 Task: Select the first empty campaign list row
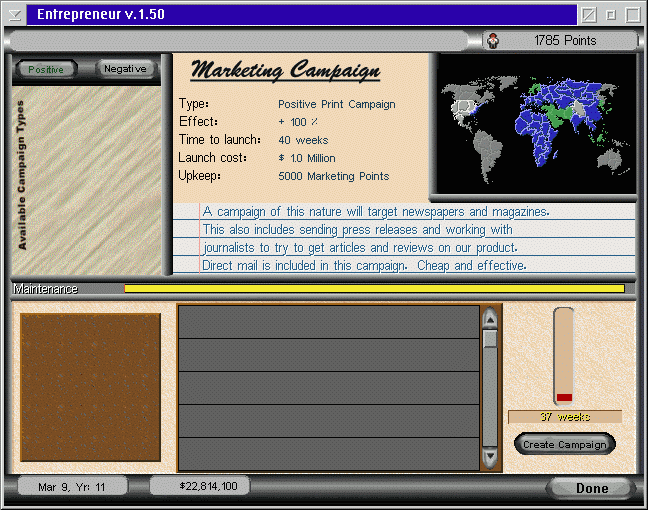pos(329,322)
